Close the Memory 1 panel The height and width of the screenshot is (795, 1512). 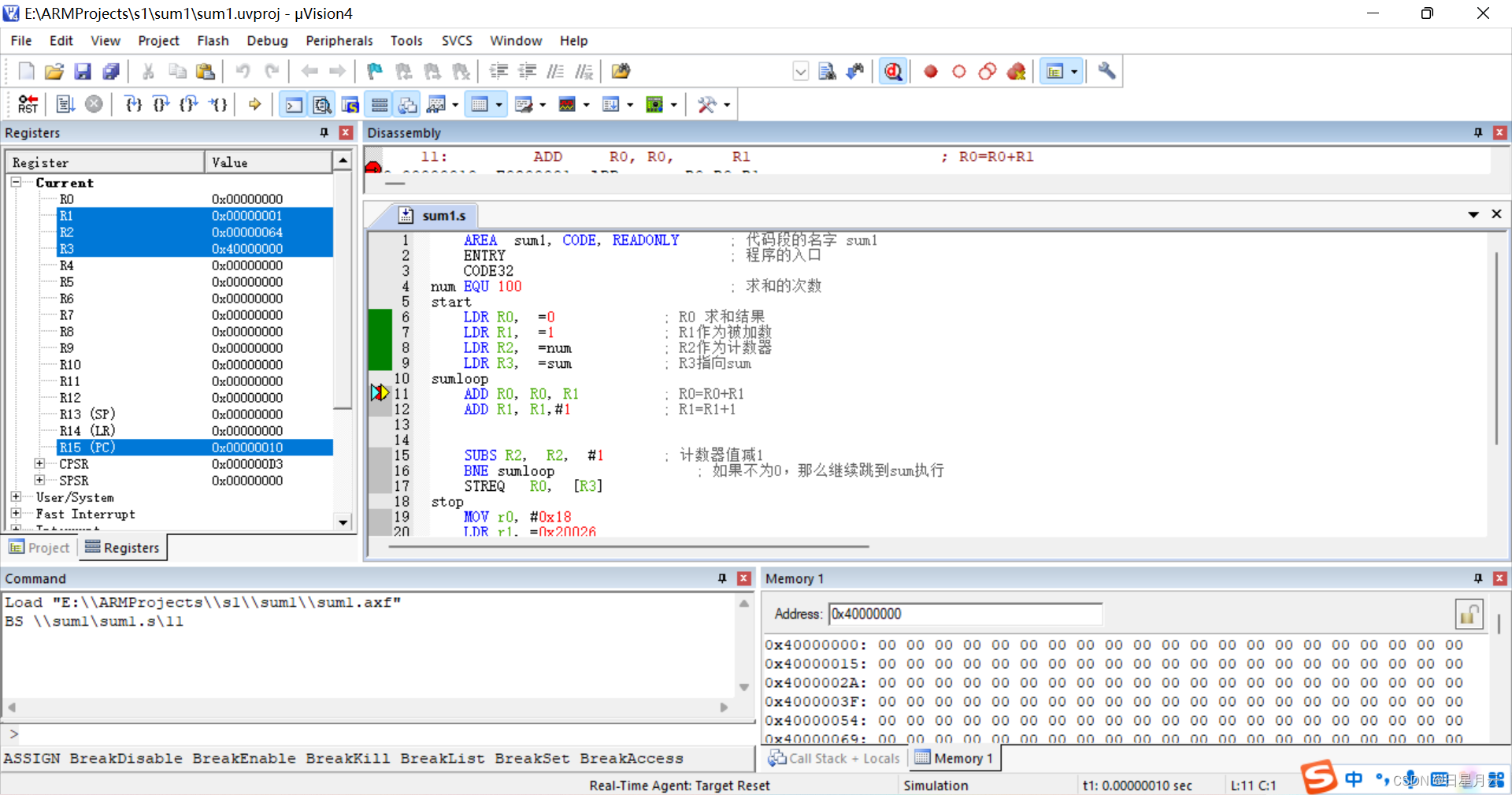[1499, 578]
